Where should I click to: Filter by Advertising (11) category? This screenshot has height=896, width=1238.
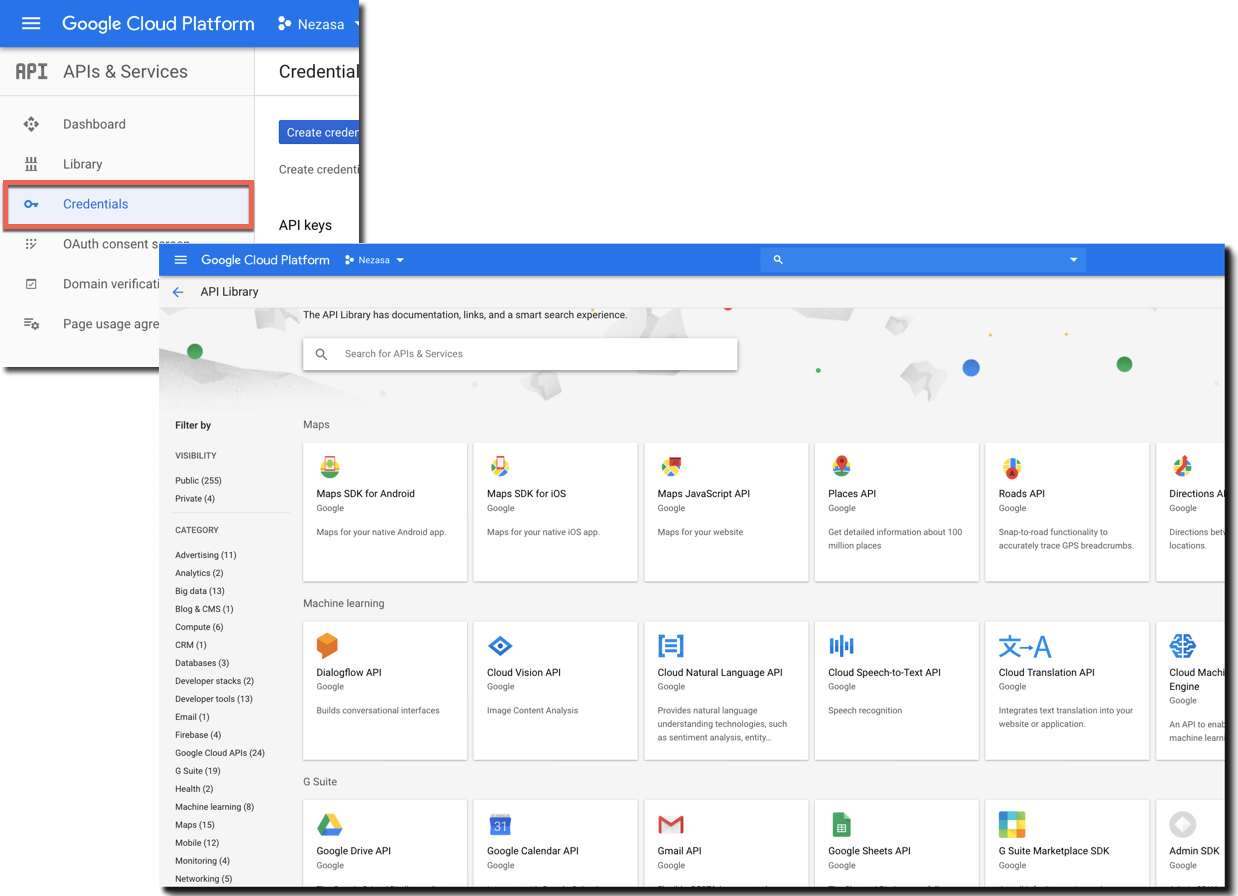click(x=206, y=555)
